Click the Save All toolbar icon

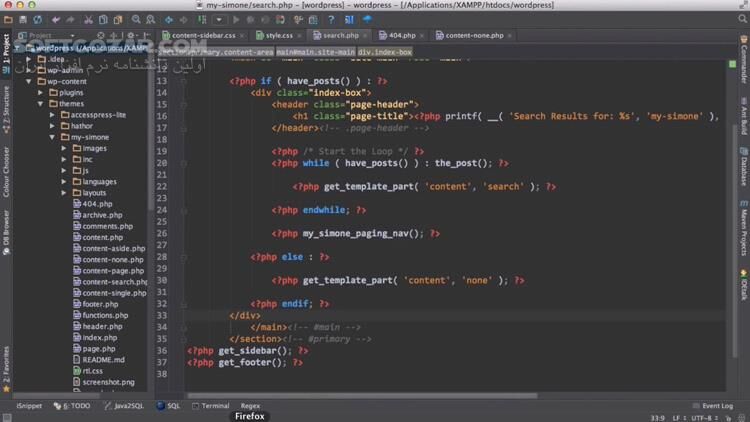coord(22,19)
